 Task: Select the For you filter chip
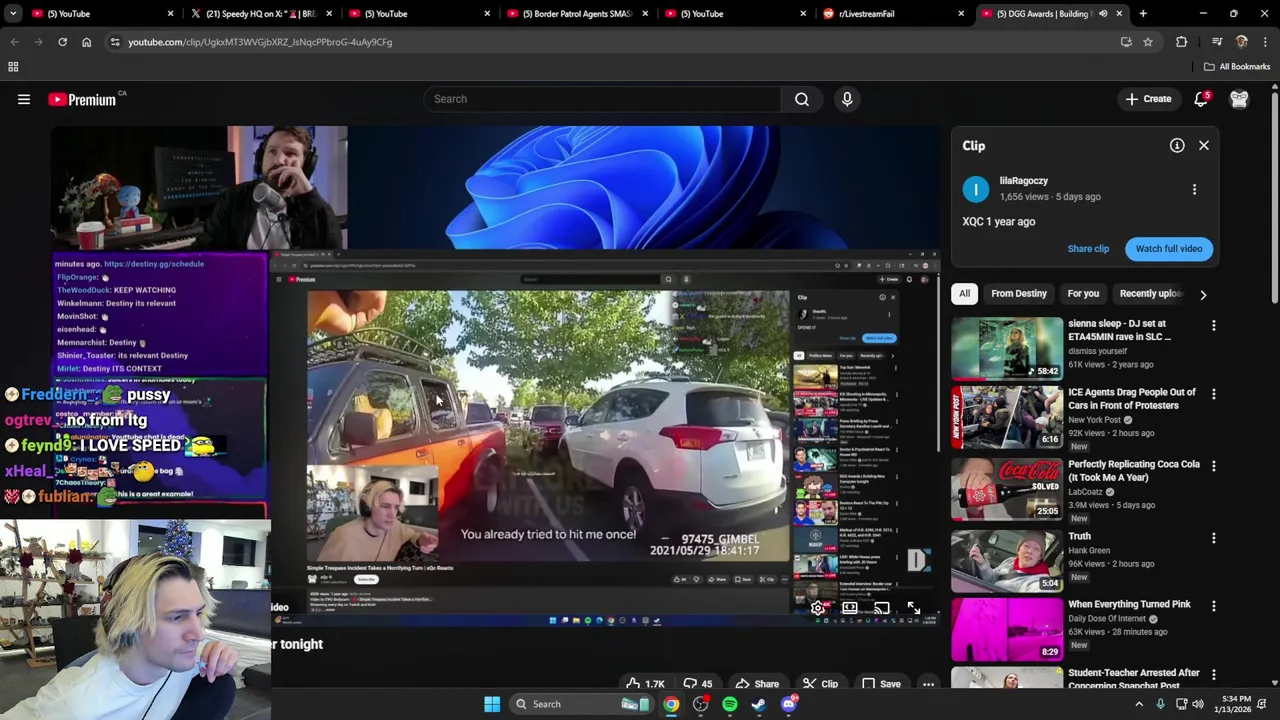pos(1083,294)
